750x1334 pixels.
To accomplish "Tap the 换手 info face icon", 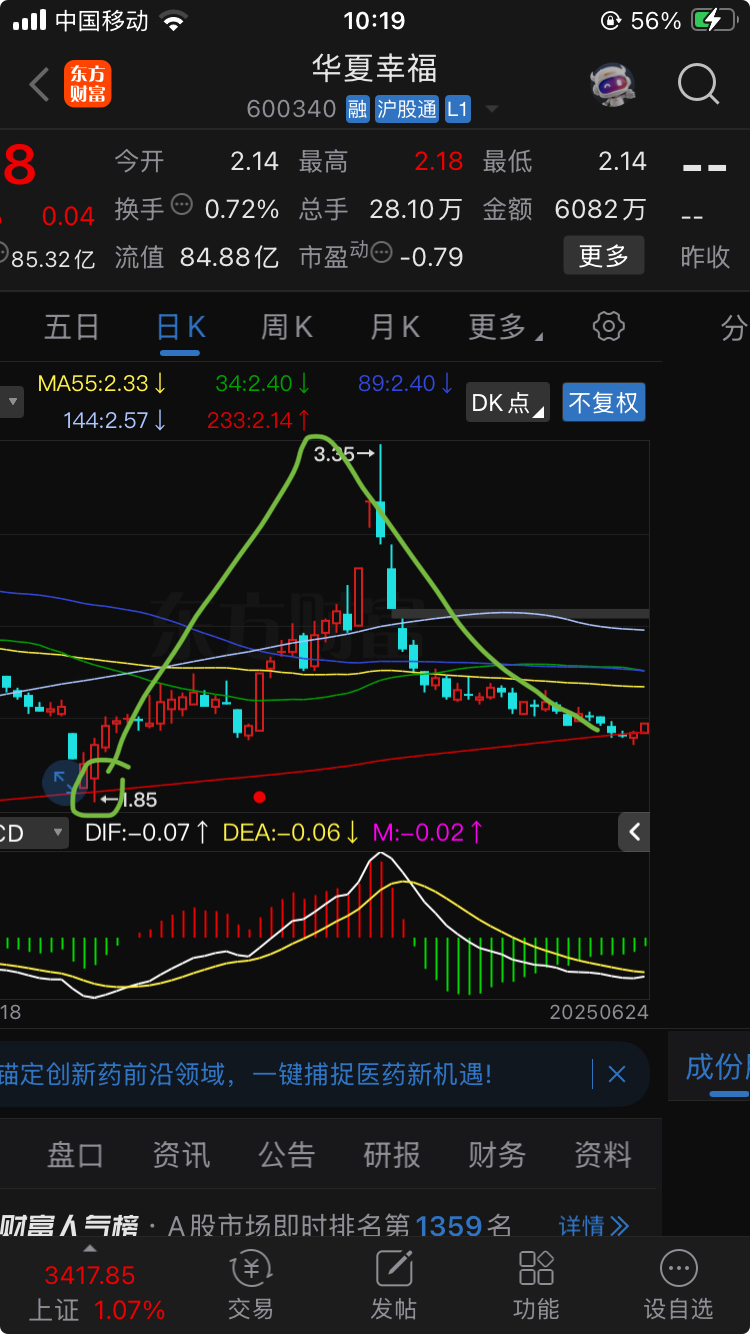I will click(x=182, y=205).
